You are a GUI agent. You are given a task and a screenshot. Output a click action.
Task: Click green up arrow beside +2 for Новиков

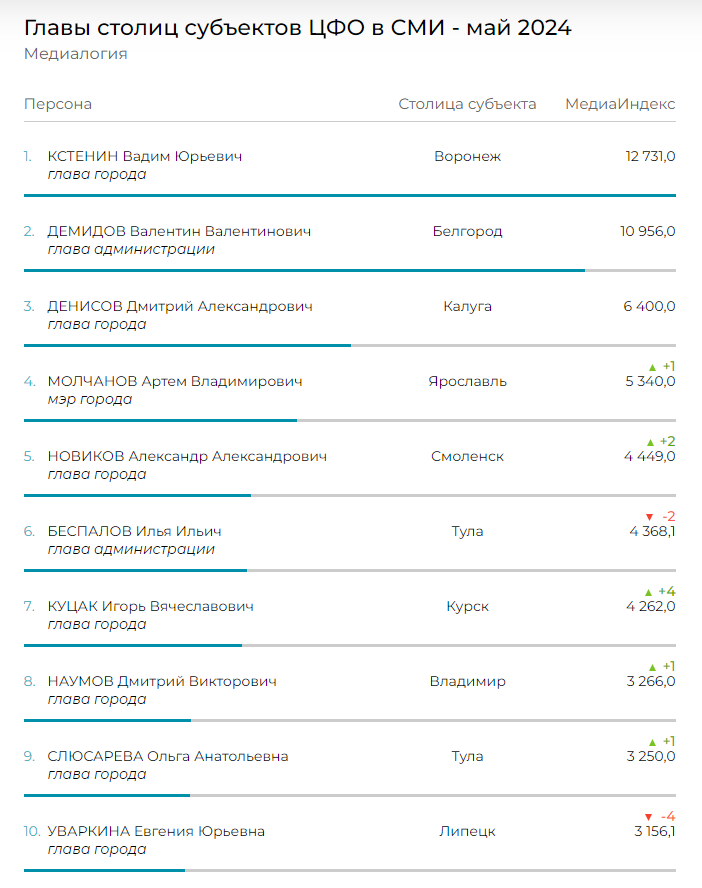coord(650,442)
